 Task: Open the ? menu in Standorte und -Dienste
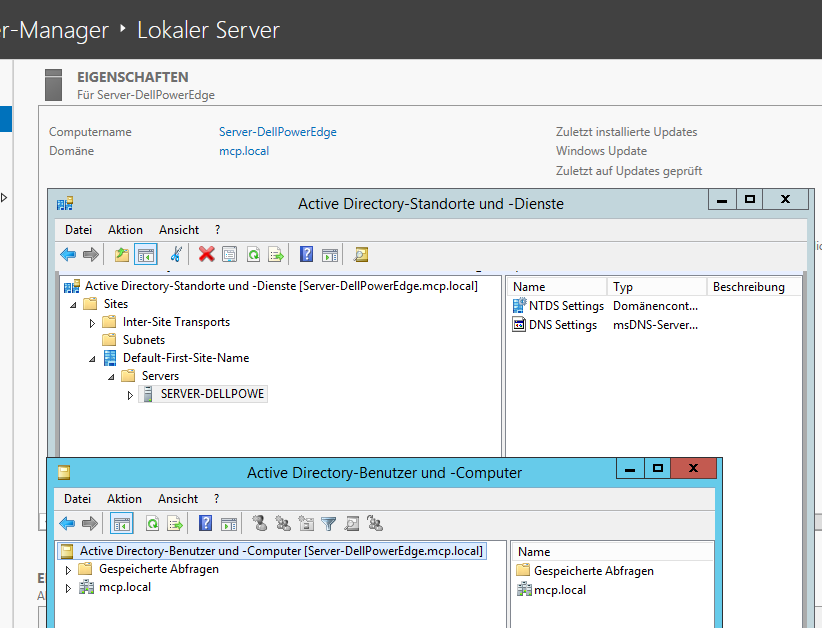[218, 230]
